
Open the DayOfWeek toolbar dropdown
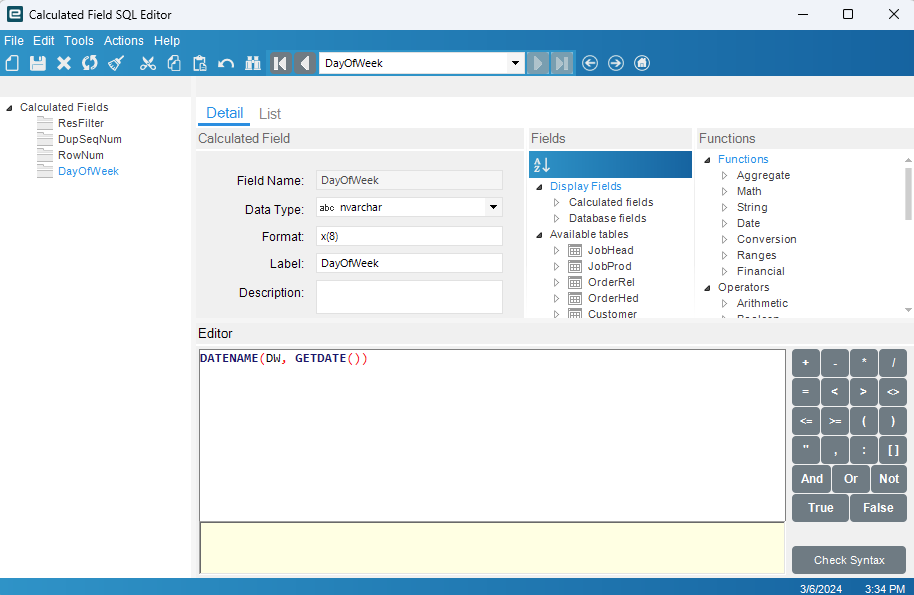pos(516,63)
